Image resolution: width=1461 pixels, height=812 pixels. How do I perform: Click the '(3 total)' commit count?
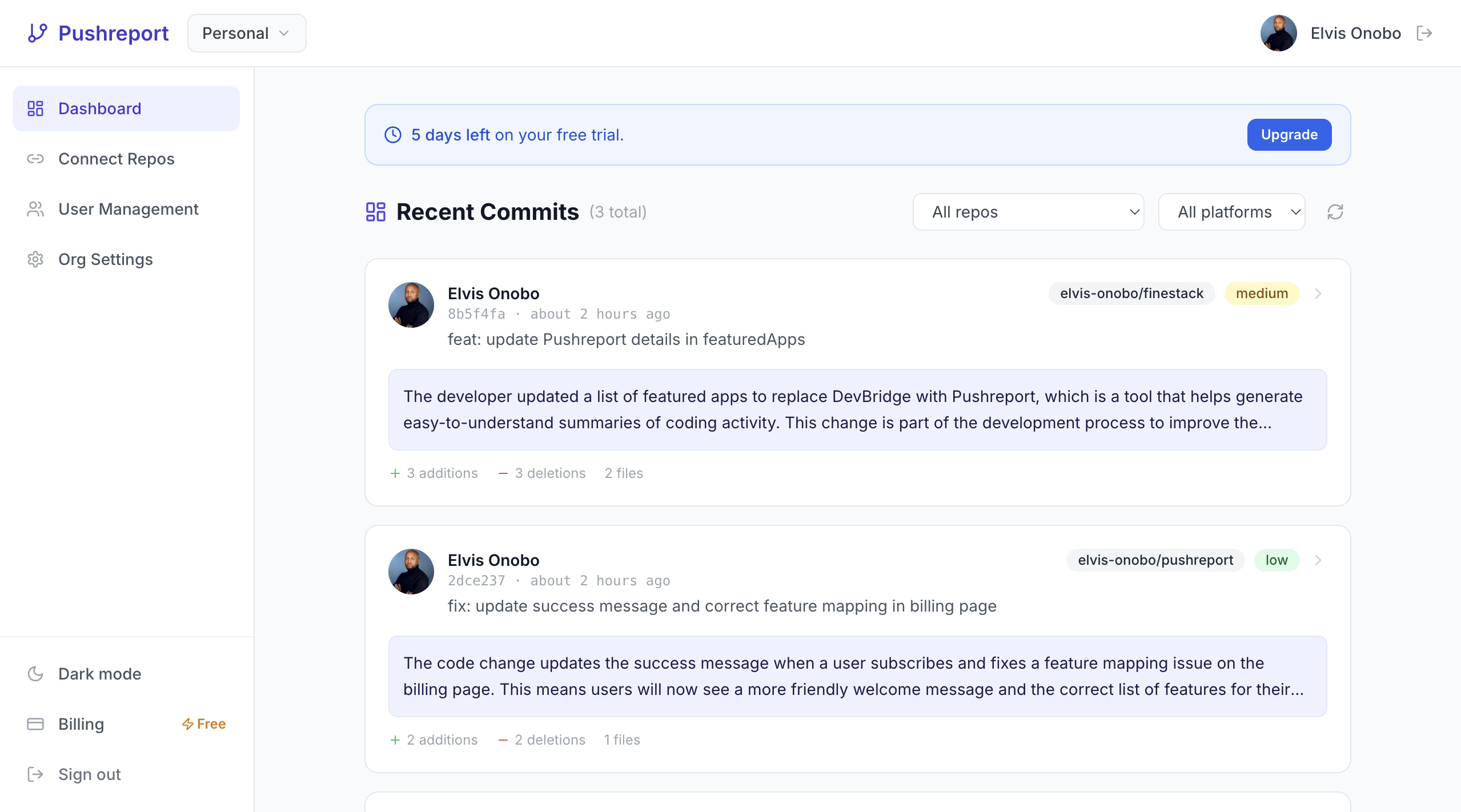pos(618,212)
